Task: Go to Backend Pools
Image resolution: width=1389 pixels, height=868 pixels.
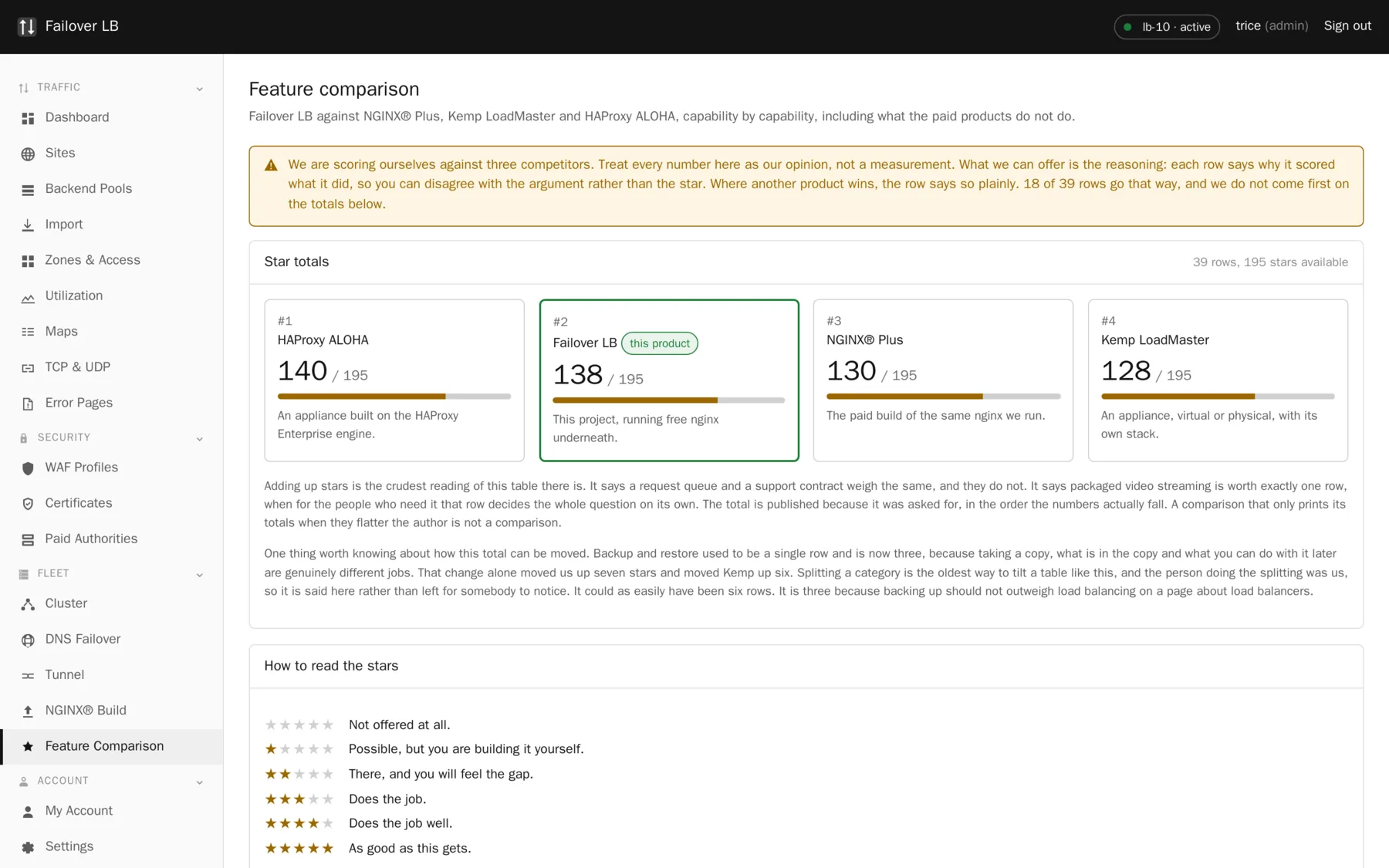Action: click(x=112, y=188)
